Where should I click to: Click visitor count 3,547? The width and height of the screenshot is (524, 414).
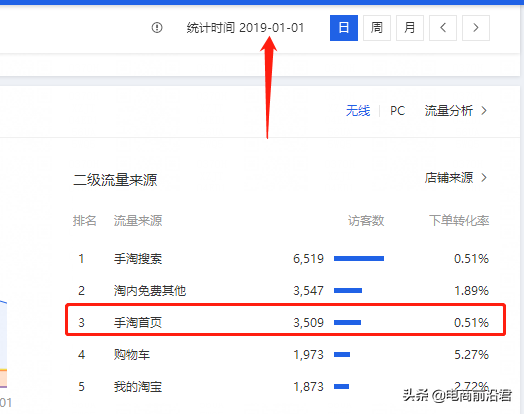pyautogui.click(x=308, y=290)
